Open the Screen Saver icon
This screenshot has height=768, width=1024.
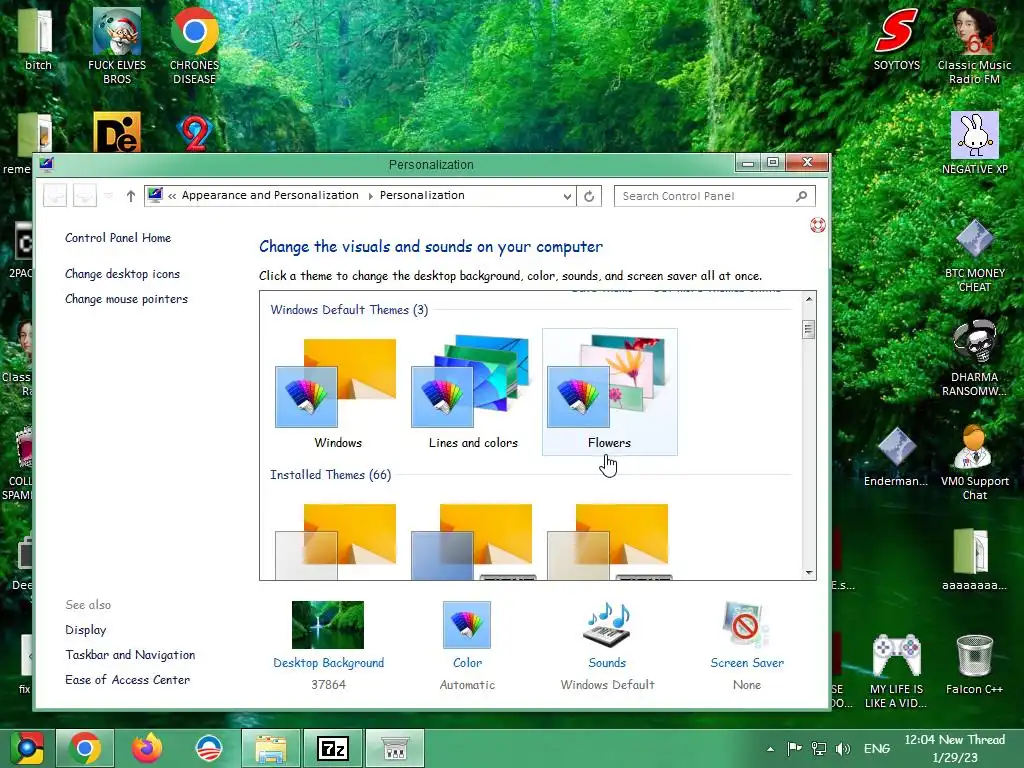(746, 625)
